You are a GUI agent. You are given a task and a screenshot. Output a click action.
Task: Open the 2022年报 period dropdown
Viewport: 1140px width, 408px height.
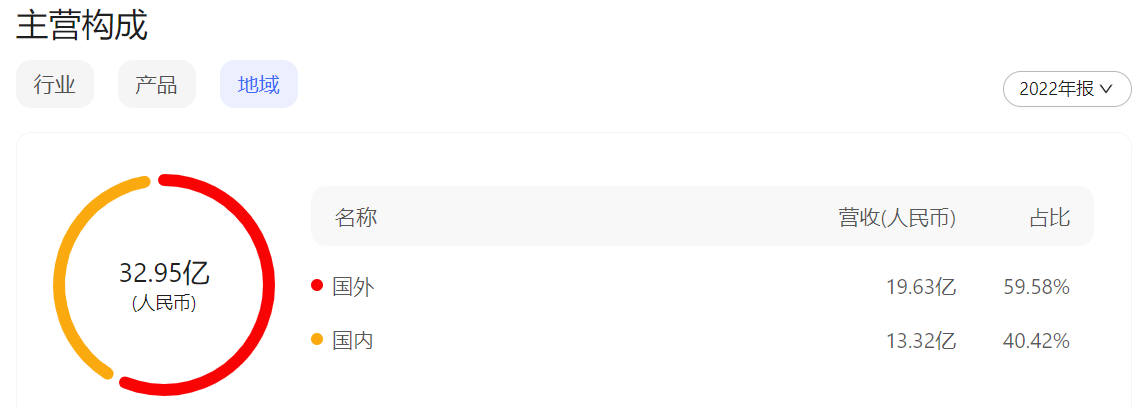1066,89
